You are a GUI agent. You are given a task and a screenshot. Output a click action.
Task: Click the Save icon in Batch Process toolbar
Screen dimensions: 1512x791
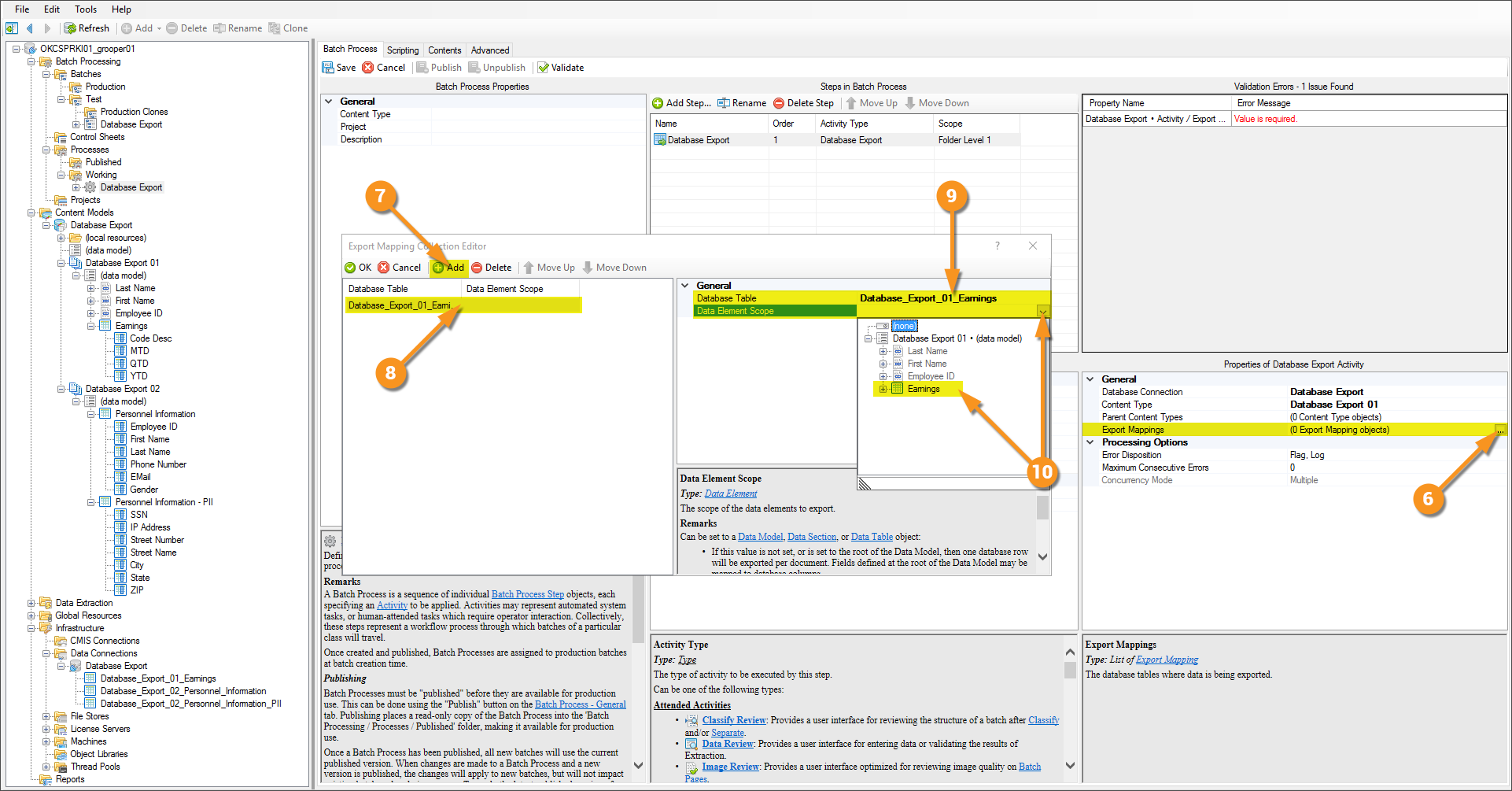click(328, 68)
